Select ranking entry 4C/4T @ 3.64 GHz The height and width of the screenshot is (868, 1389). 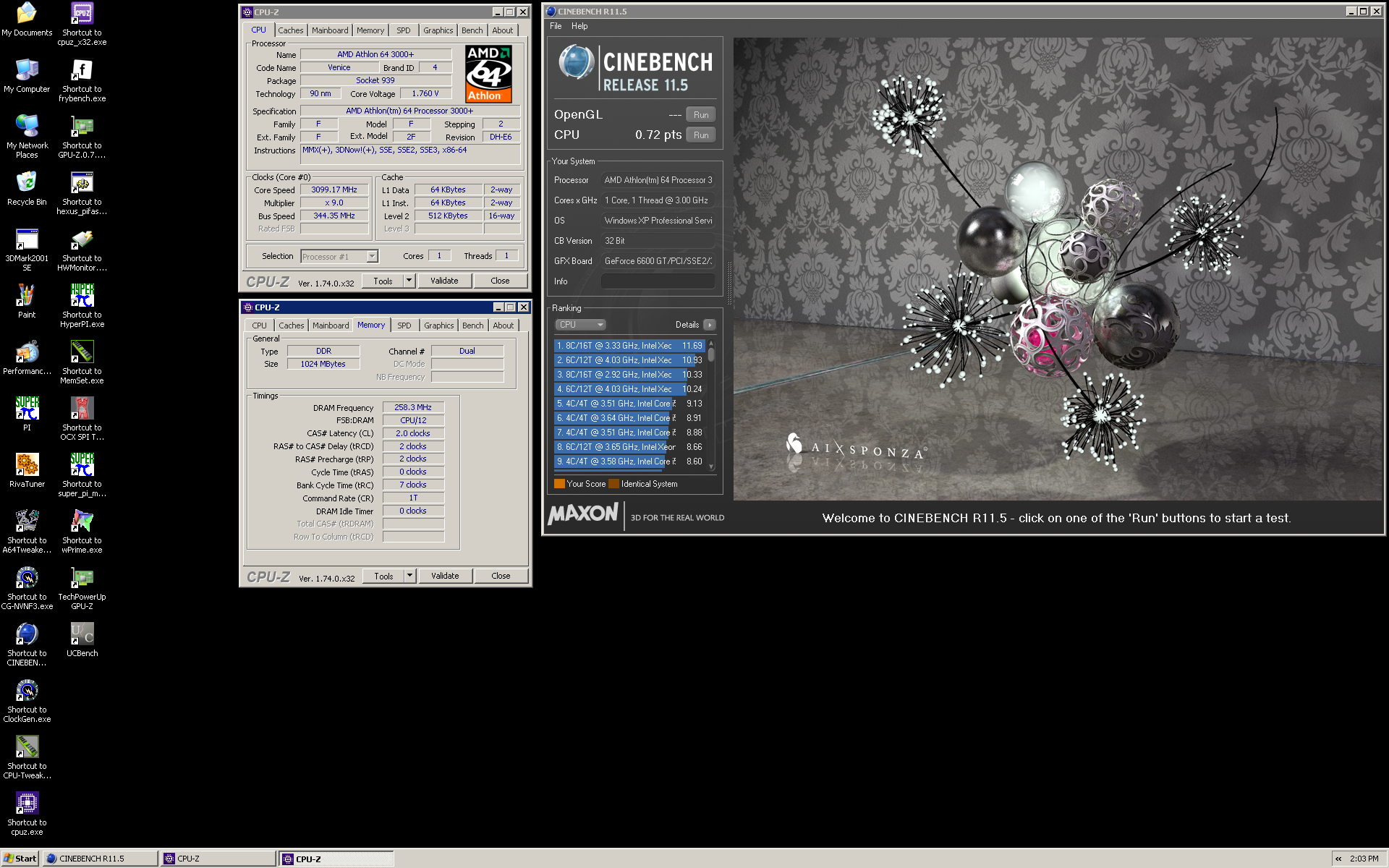[629, 418]
